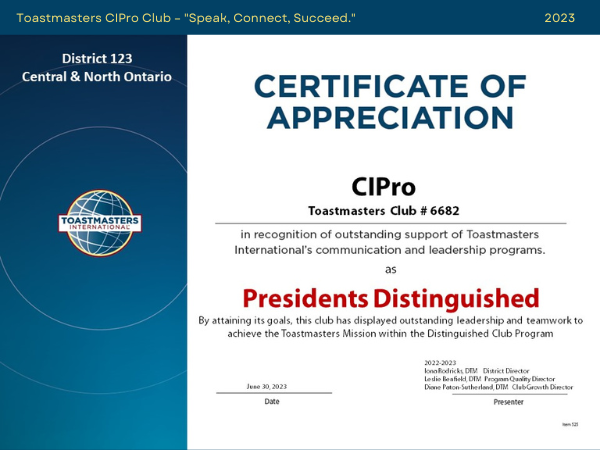Click the 'CERTIFICATE OF' heading line
The width and height of the screenshot is (600, 450).
tap(390, 86)
